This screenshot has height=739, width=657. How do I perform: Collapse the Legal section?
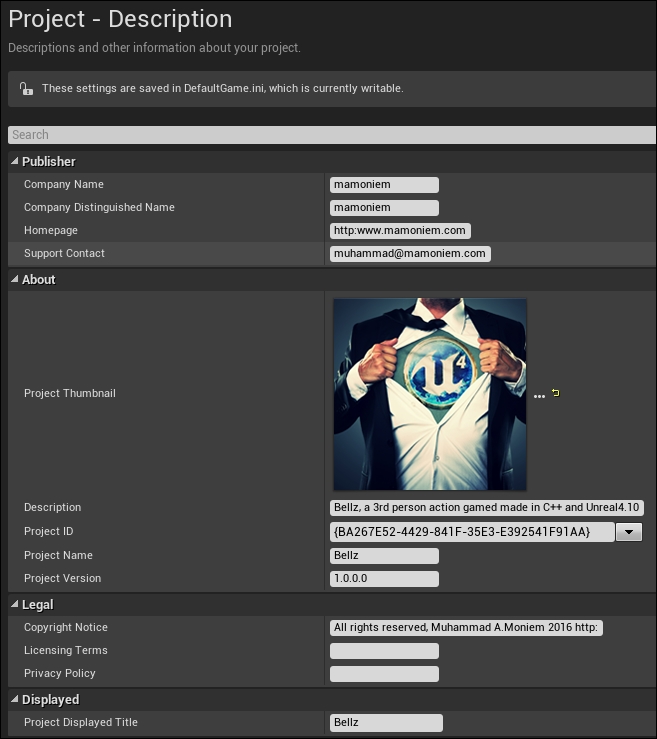15,604
